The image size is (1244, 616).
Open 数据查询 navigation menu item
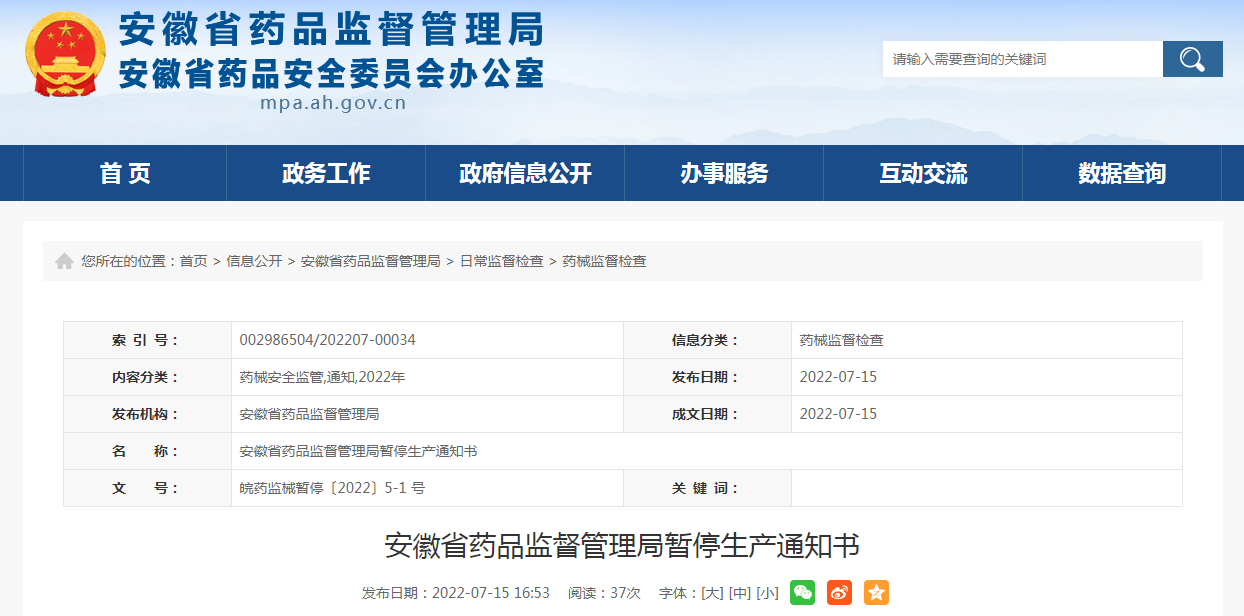(1122, 173)
